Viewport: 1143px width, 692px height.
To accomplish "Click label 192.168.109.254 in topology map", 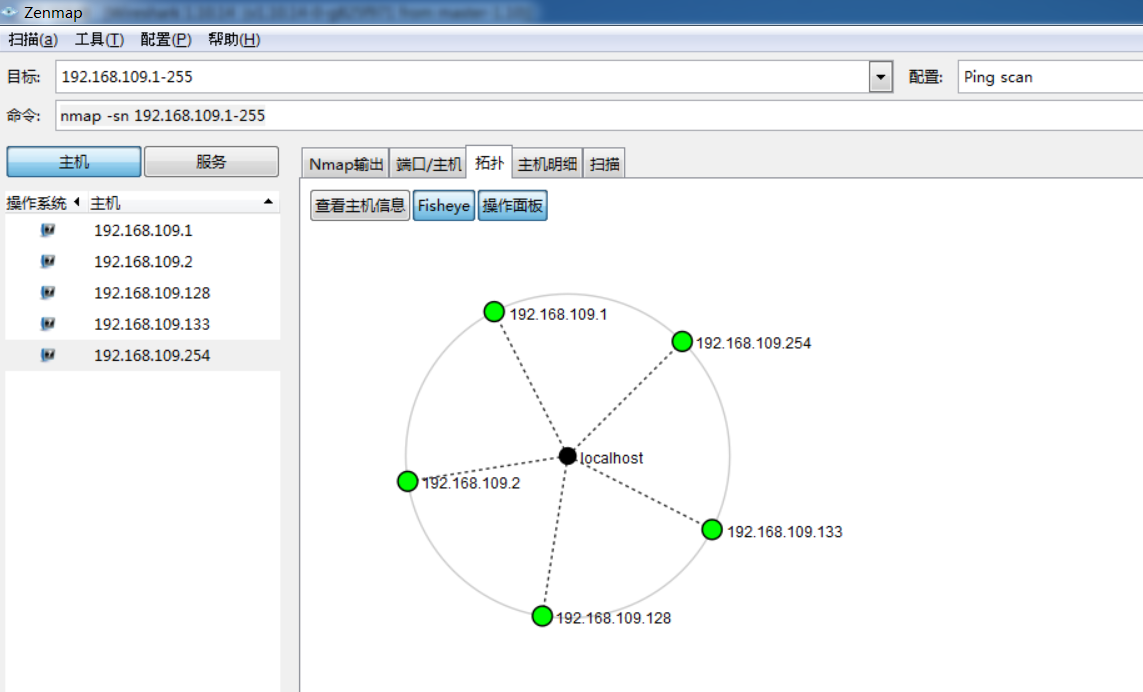I will coord(754,343).
